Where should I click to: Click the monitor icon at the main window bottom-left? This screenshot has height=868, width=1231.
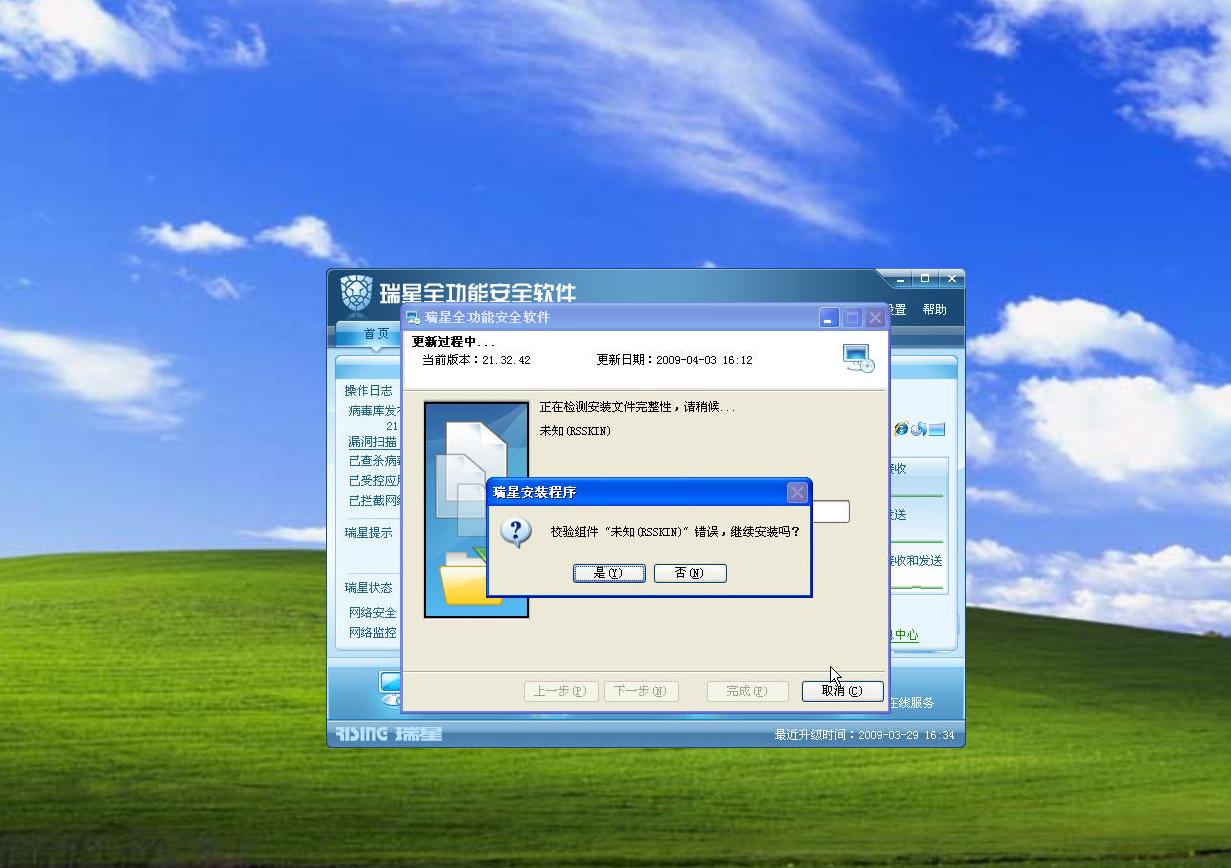[x=390, y=687]
